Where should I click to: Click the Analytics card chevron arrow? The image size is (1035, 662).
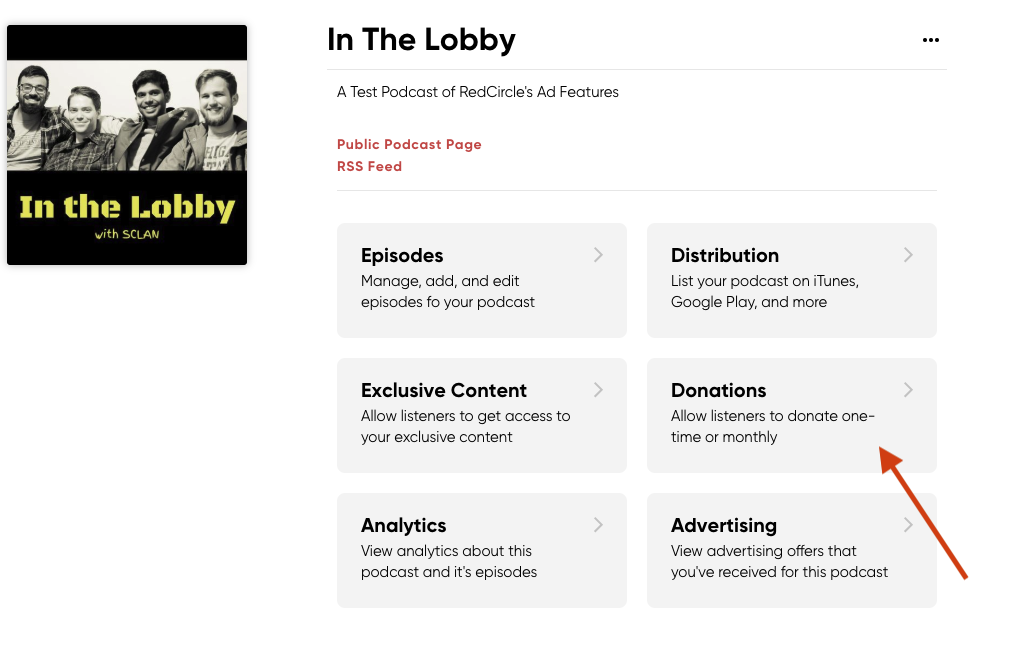598,525
